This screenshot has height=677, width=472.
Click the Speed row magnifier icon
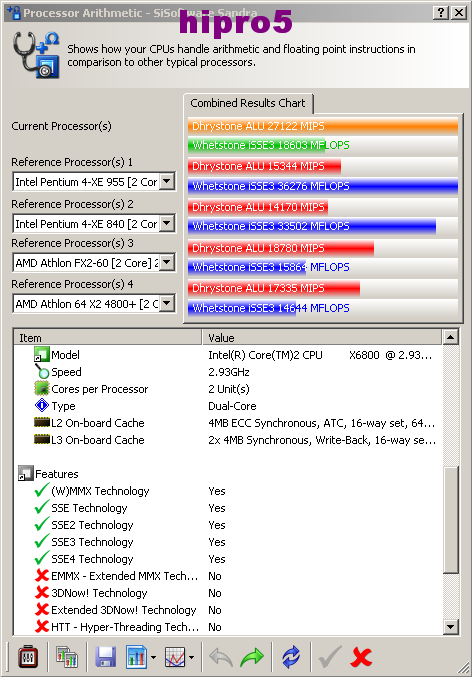pyautogui.click(x=41, y=371)
